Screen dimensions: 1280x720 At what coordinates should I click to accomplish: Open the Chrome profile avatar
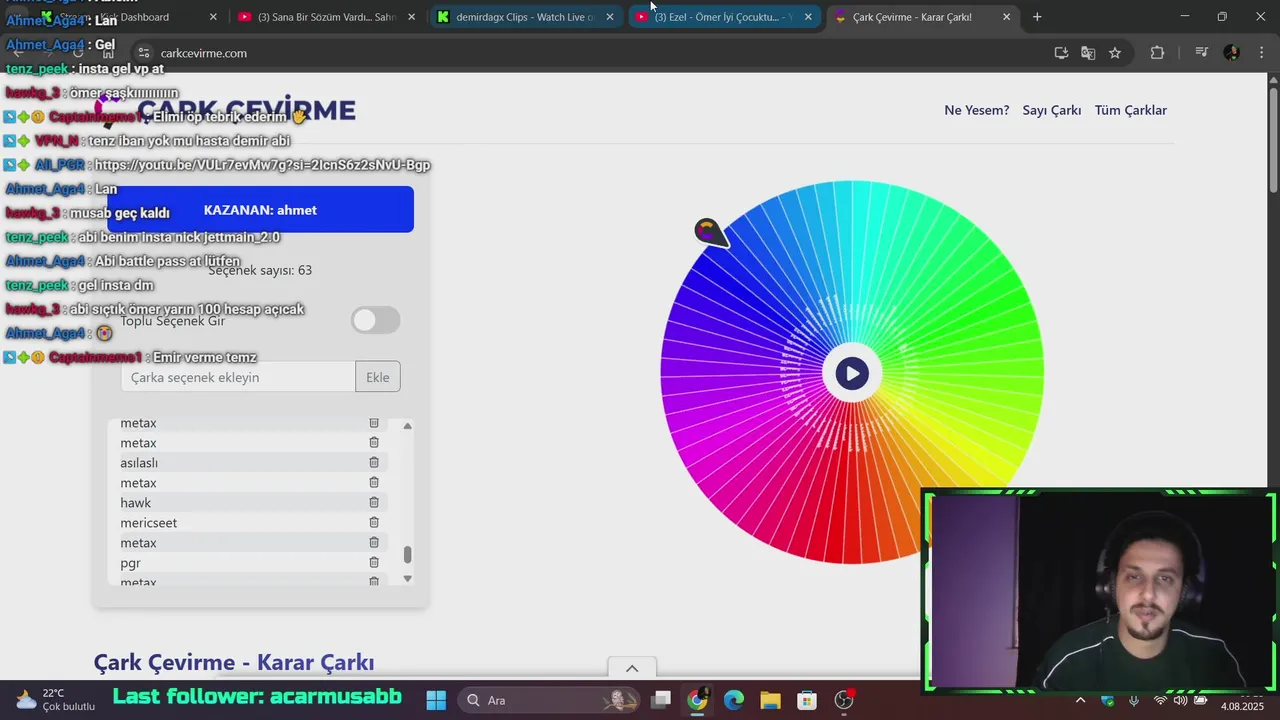[x=1231, y=53]
